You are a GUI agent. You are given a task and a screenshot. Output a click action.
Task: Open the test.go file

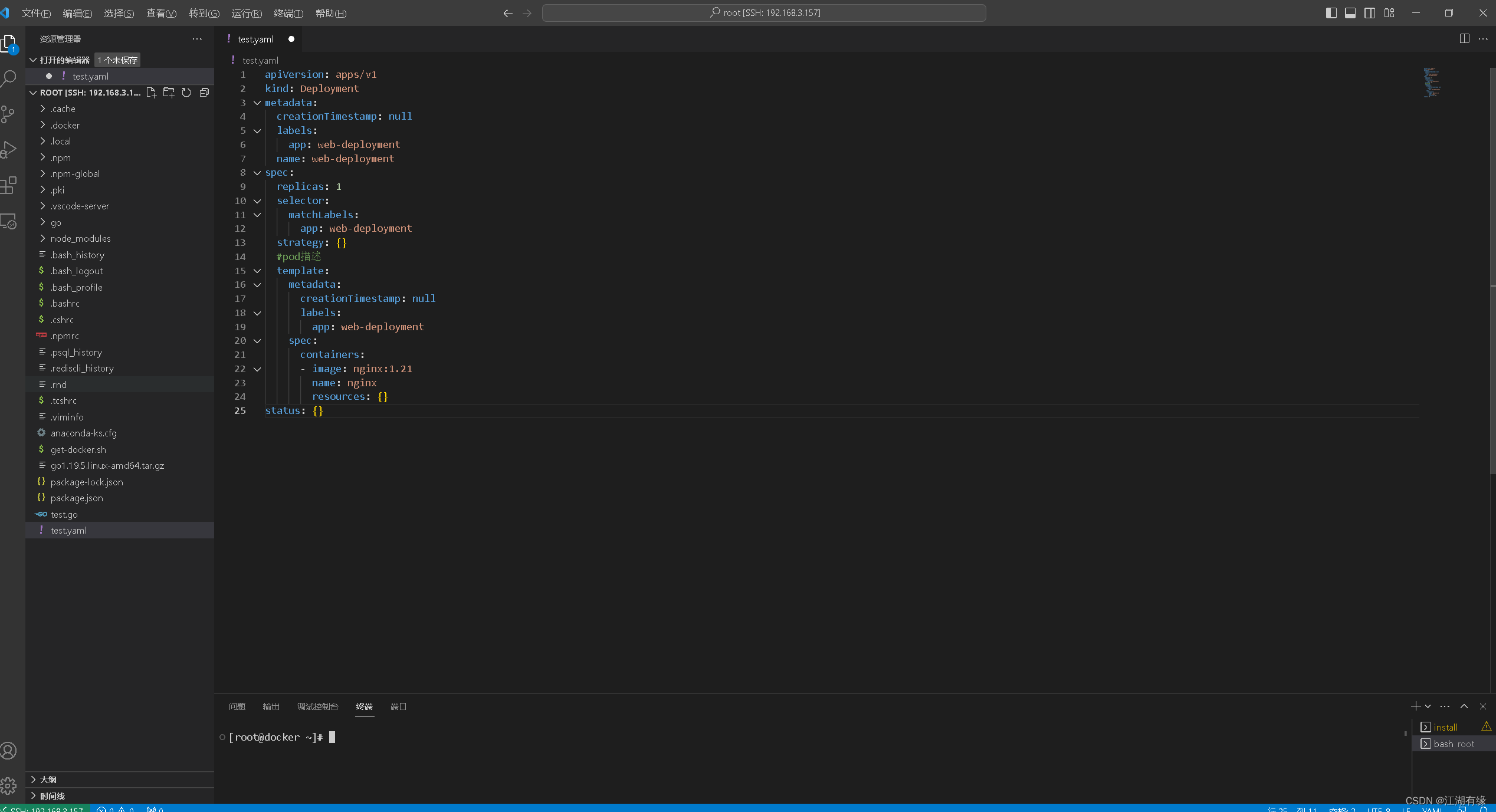tap(64, 514)
